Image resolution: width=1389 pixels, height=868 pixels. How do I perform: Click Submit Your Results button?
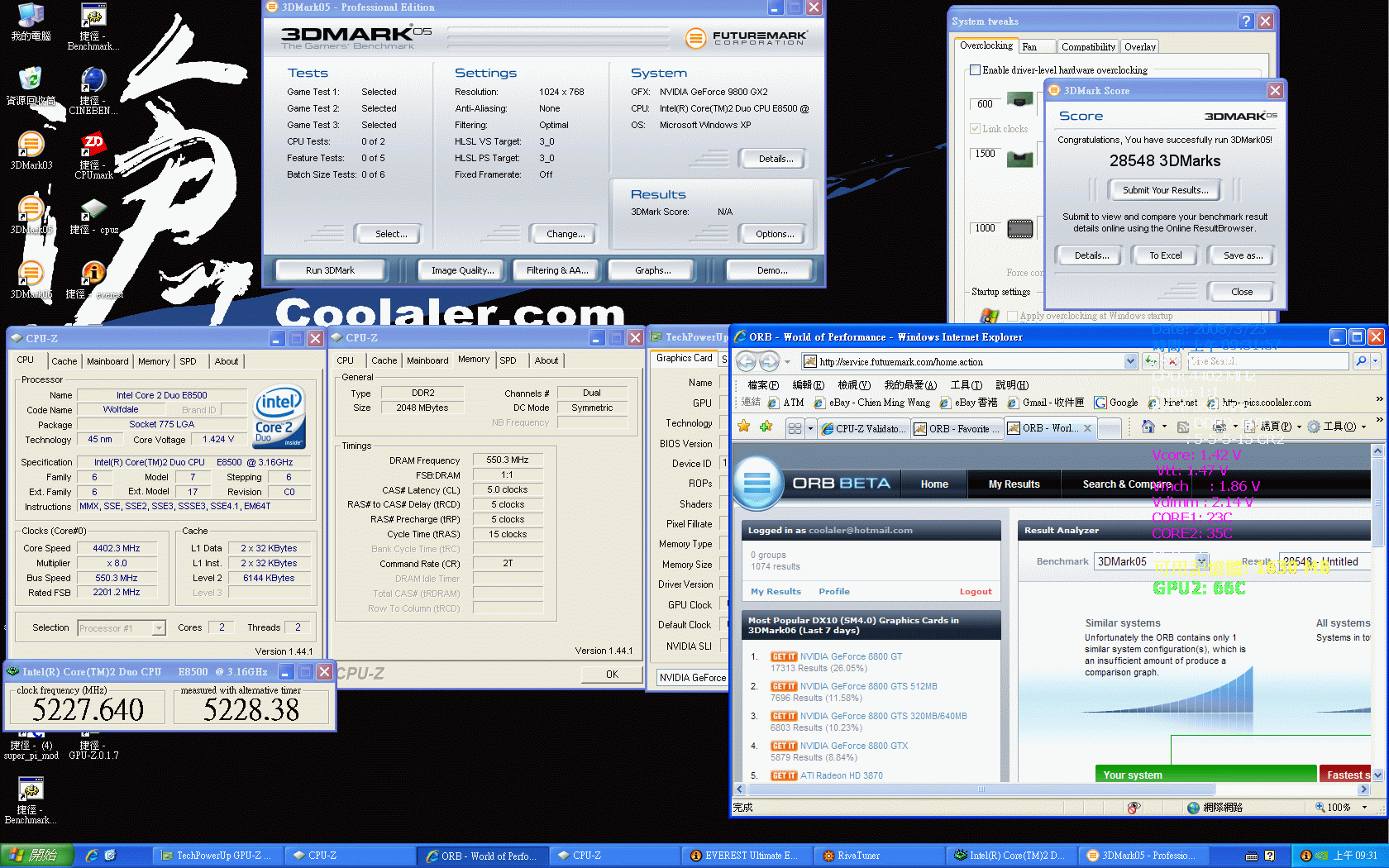click(x=1165, y=190)
